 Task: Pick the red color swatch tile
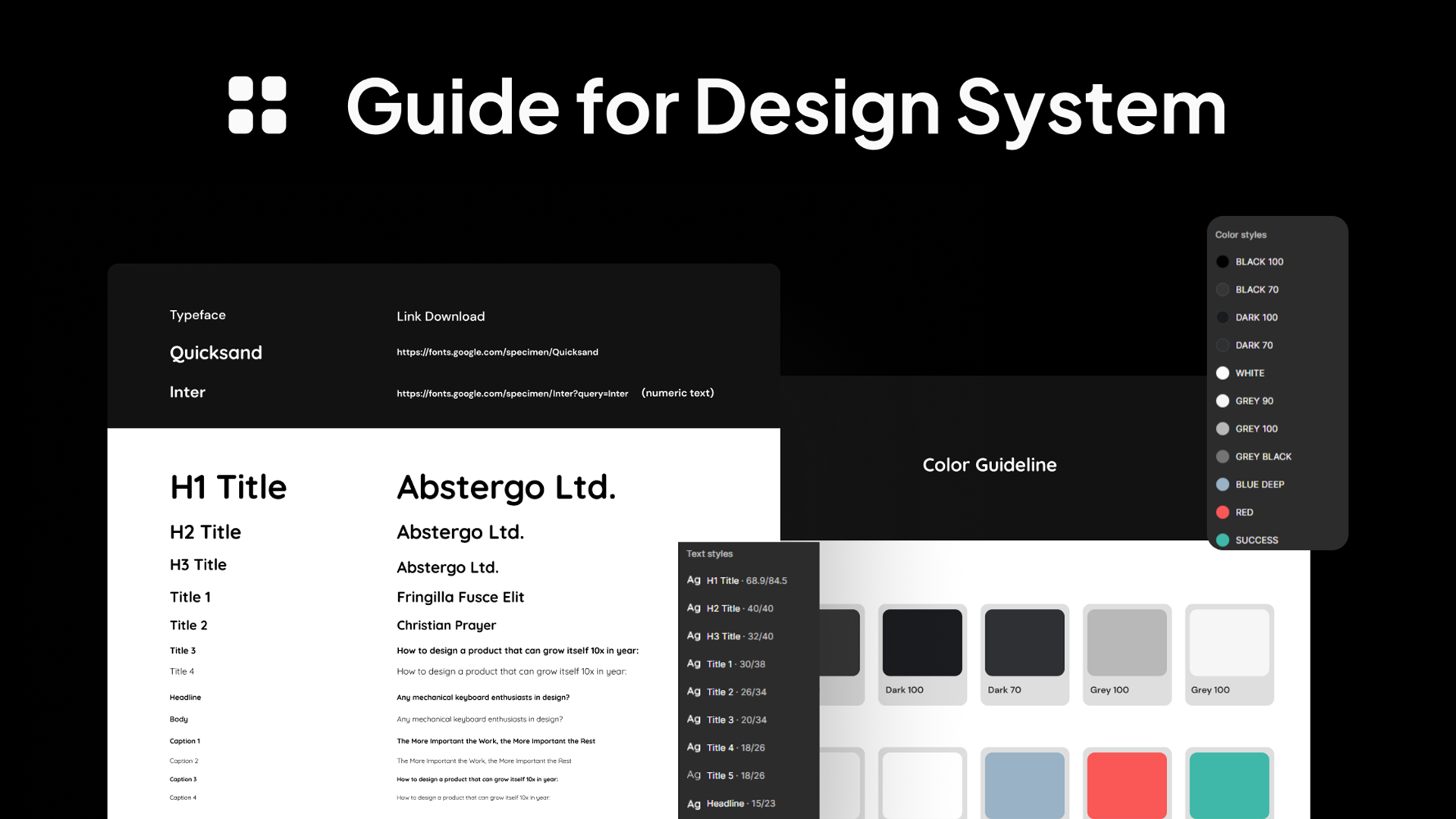(x=1126, y=785)
